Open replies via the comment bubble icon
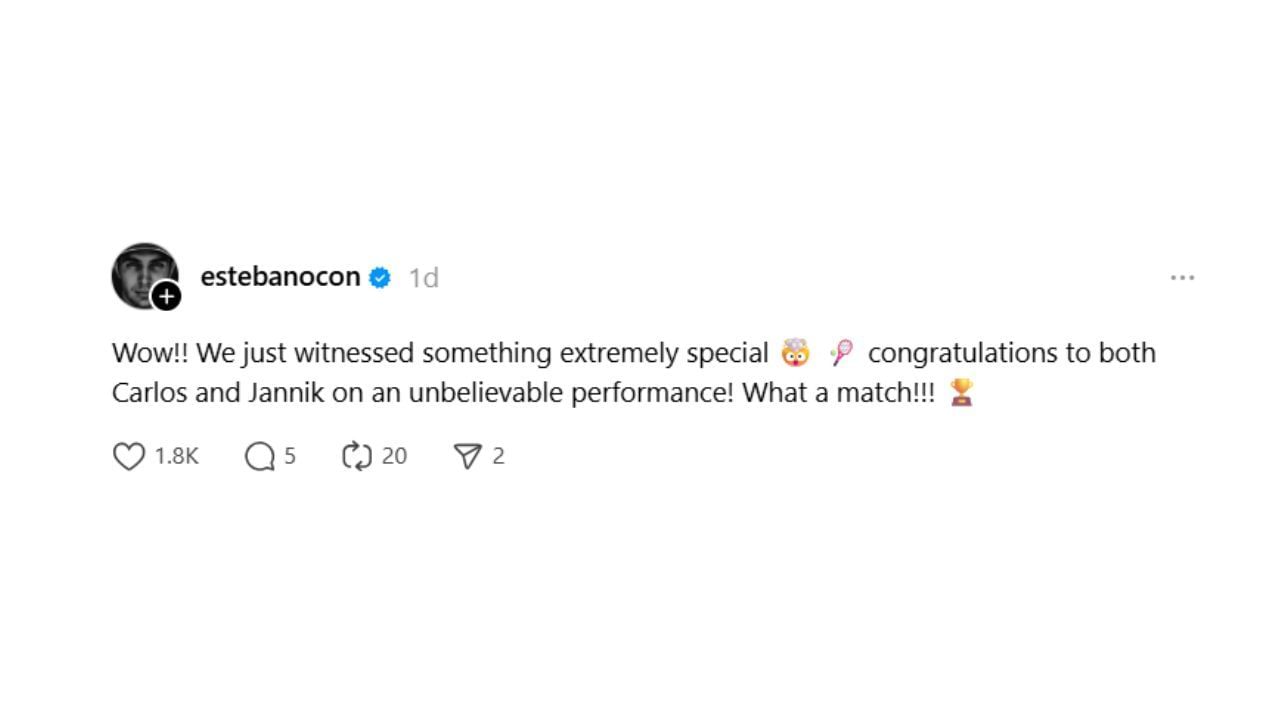The height and width of the screenshot is (720, 1280). (259, 457)
